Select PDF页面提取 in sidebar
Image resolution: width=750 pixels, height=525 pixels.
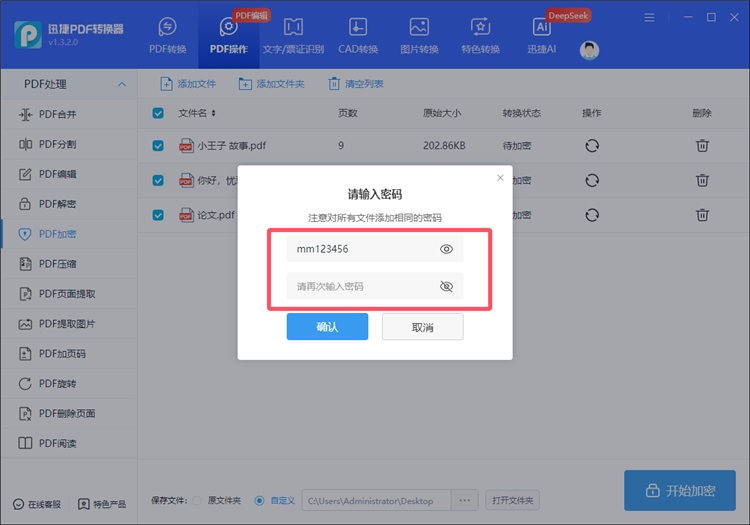[69, 294]
